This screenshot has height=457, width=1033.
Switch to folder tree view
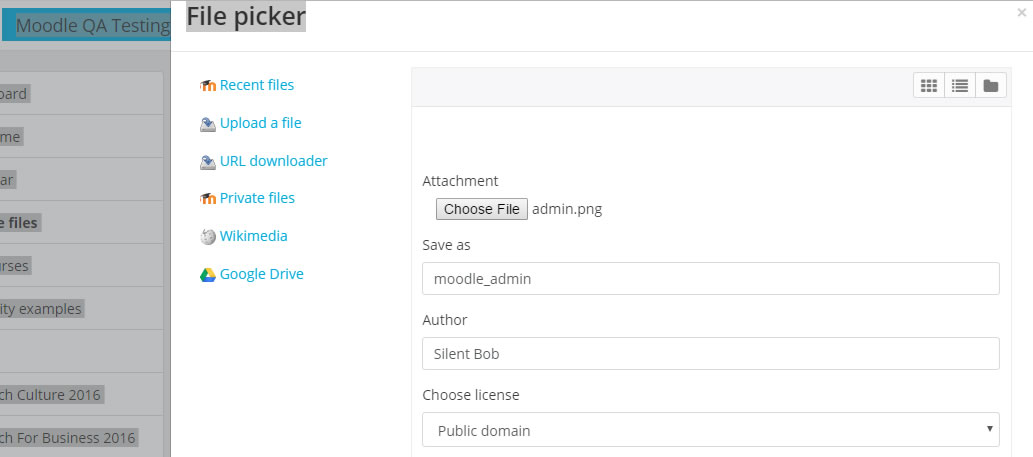click(991, 86)
